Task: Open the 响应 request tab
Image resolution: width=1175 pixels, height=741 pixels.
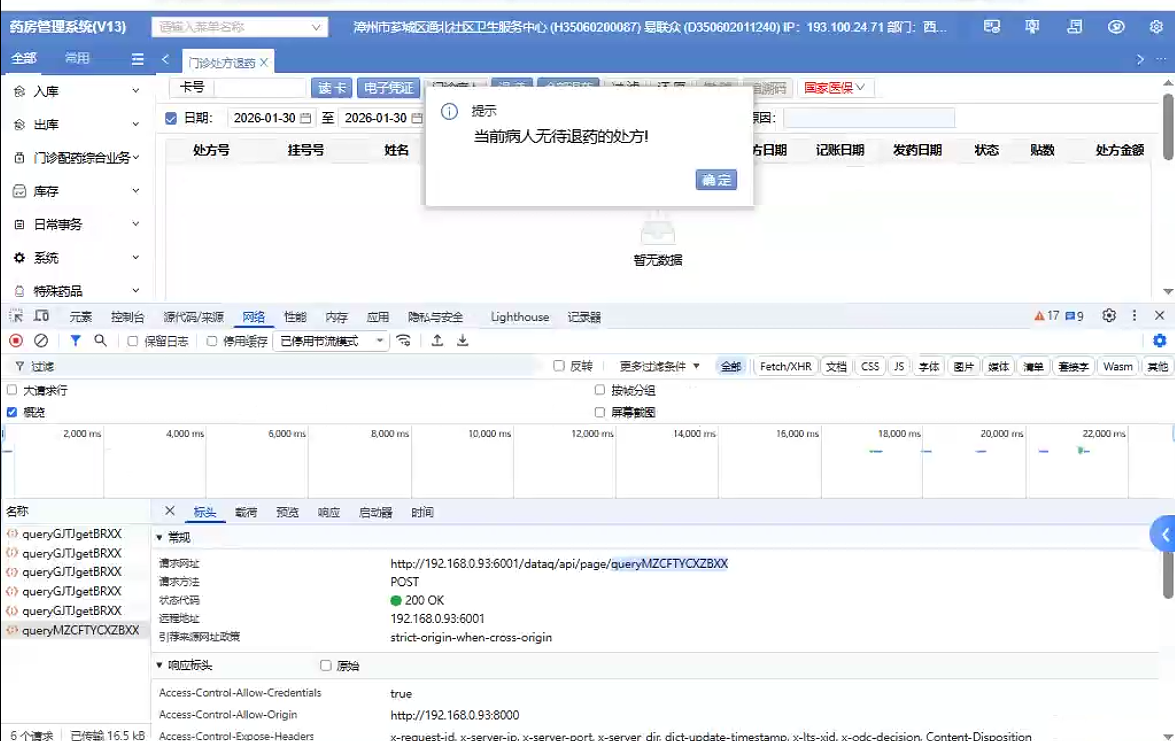Action: point(328,512)
